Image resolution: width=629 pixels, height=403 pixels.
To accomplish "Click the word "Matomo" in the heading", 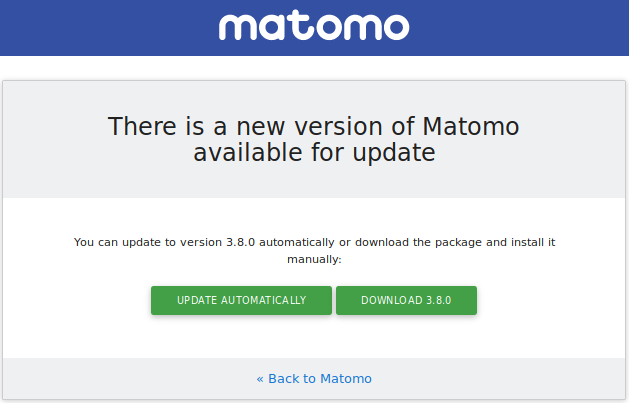I will 471,127.
